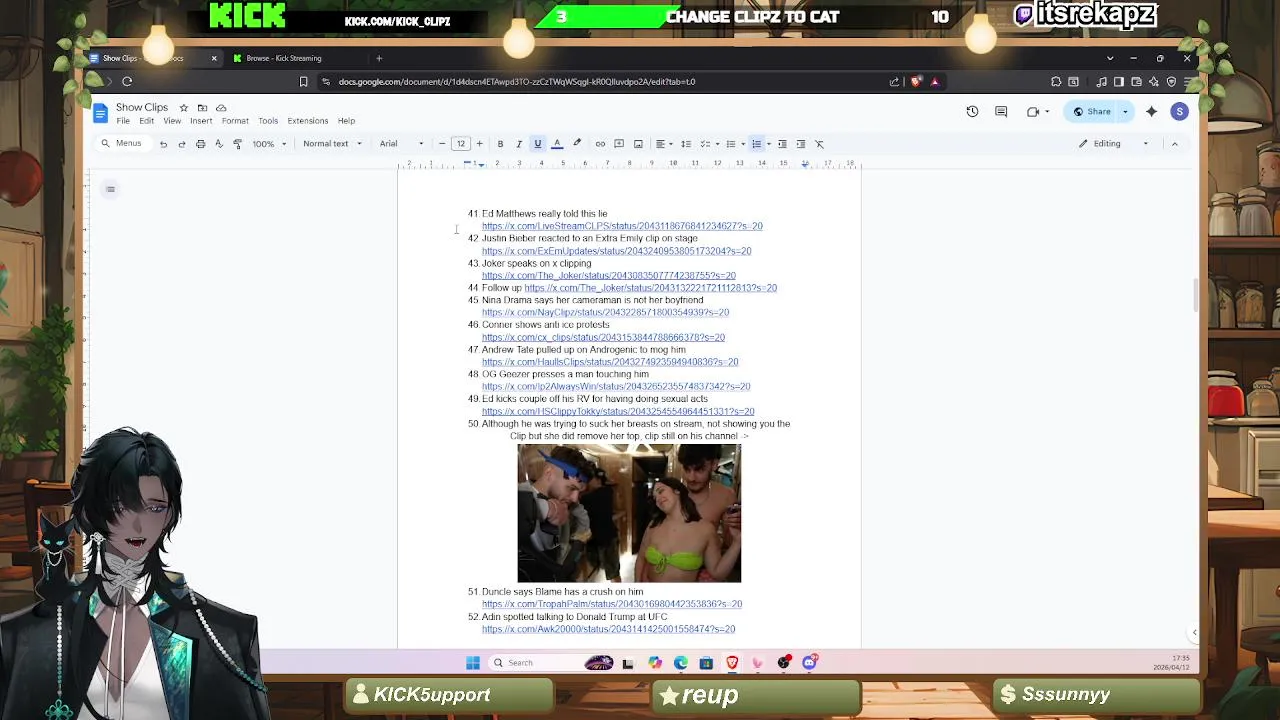Image resolution: width=1280 pixels, height=720 pixels.
Task: Increase indent of the list
Action: point(801,144)
